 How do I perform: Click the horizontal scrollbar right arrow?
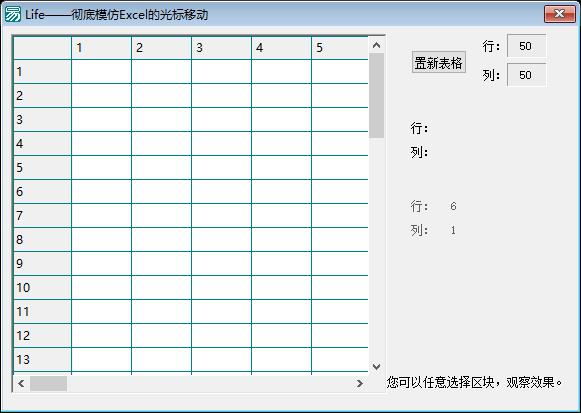359,383
